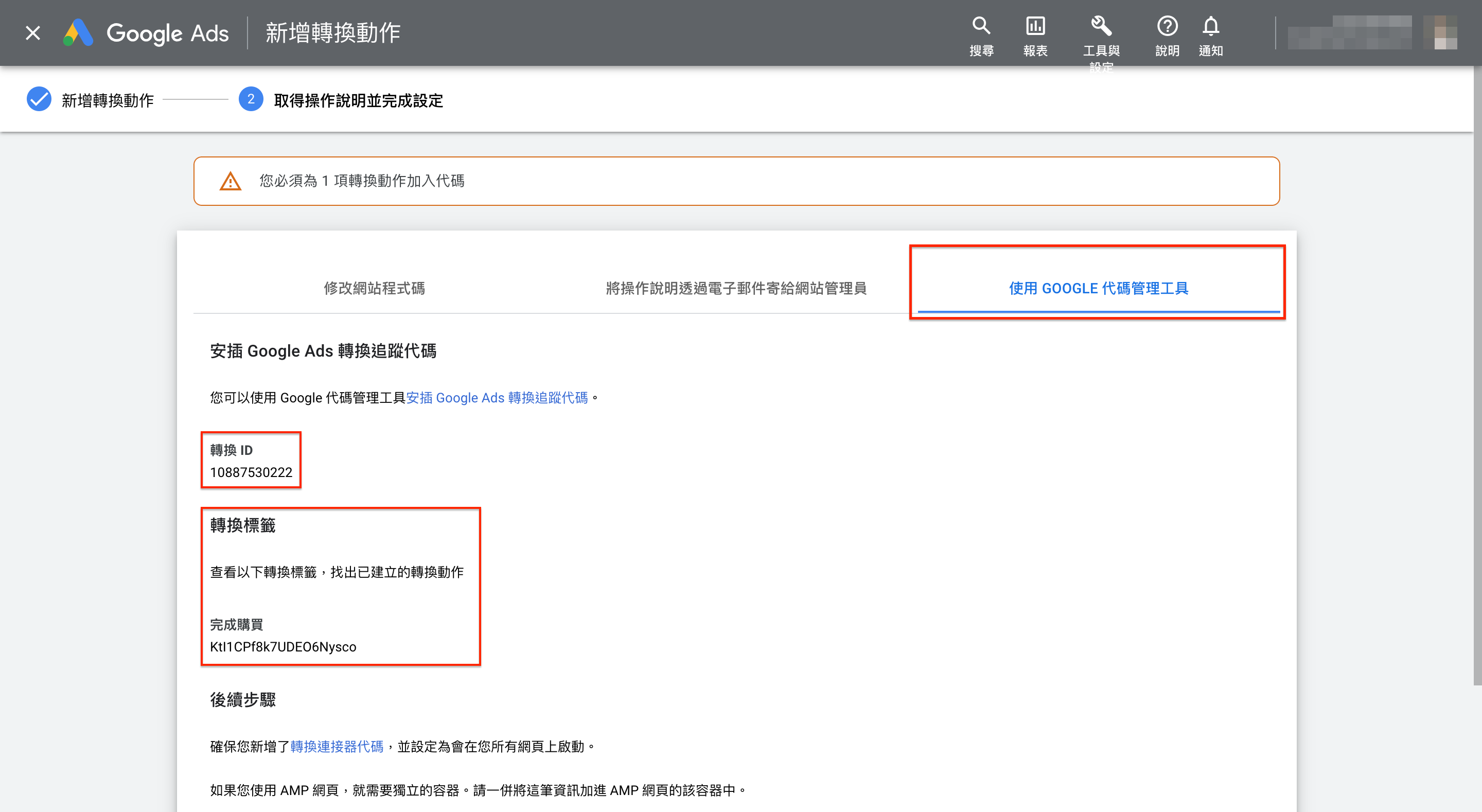Click the 後續步驟 heading
Image resolution: width=1482 pixels, height=812 pixels.
(x=243, y=700)
